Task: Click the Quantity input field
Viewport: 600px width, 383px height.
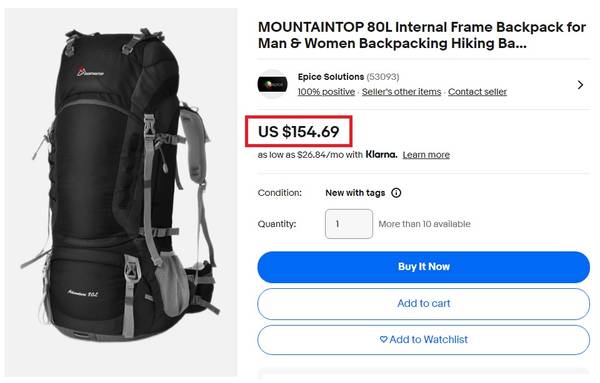Action: pyautogui.click(x=349, y=224)
